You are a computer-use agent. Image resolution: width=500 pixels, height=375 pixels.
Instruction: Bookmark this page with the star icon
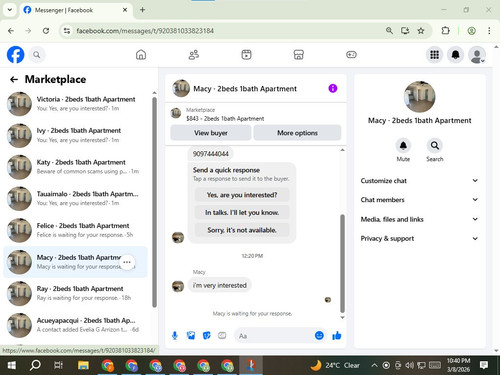421,31
